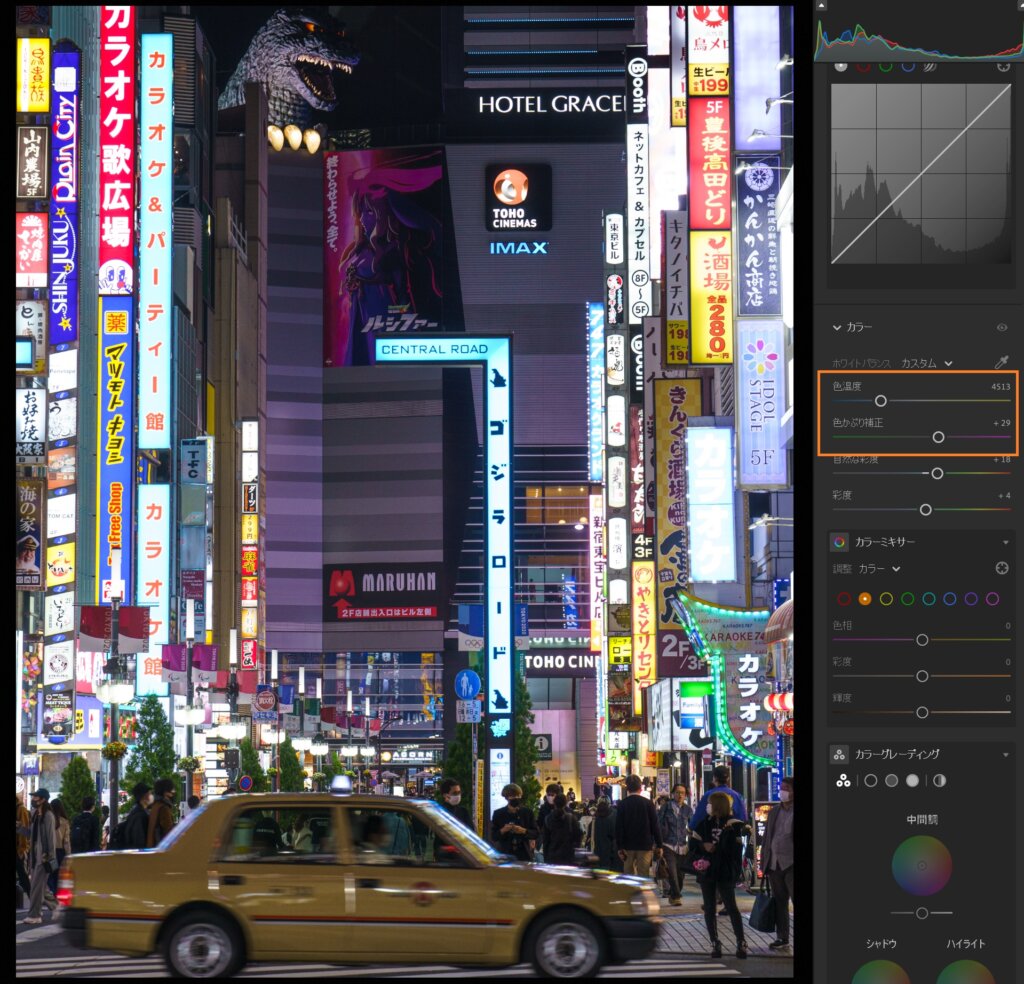The height and width of the screenshot is (984, 1024).
Task: Select the green tone curve channel
Action: click(886, 67)
